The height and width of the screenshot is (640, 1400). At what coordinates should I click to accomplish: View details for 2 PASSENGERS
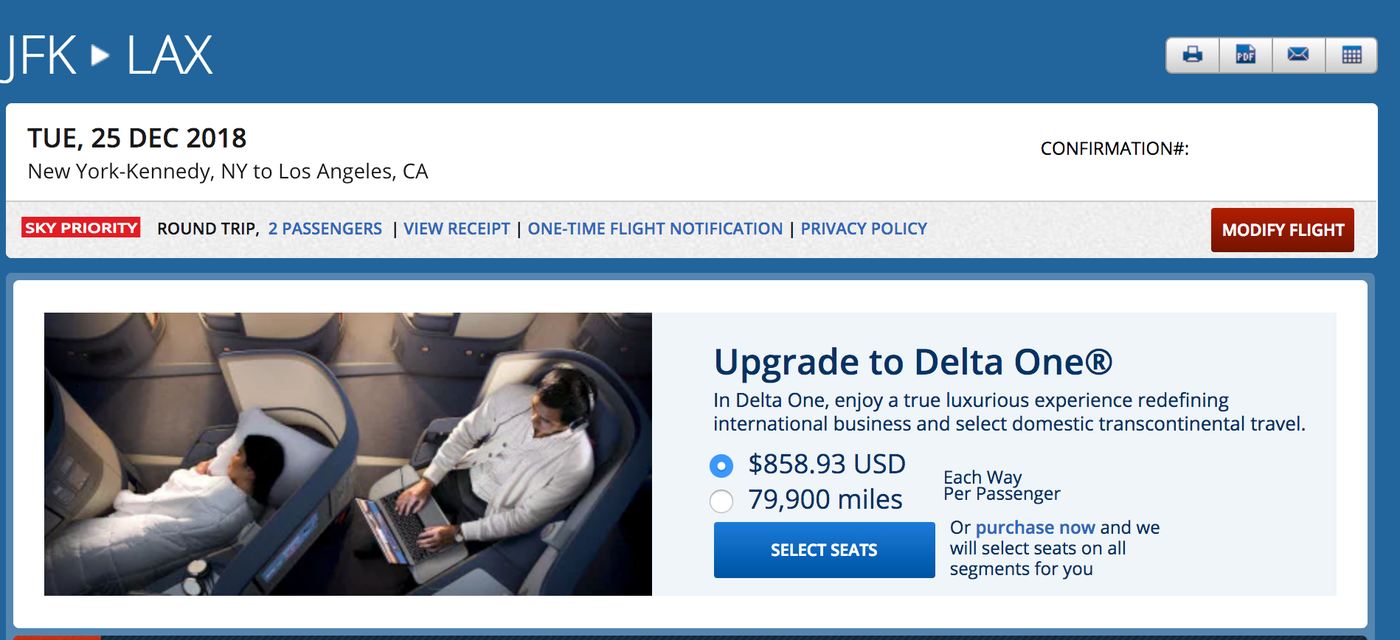point(324,228)
